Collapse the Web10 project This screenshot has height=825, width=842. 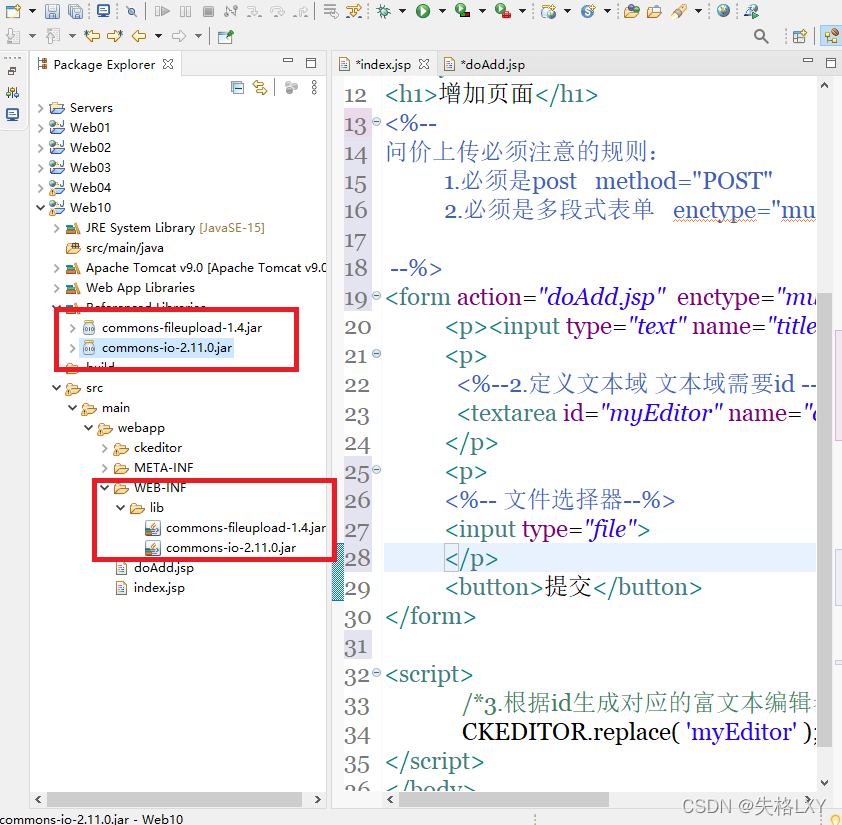tap(41, 207)
